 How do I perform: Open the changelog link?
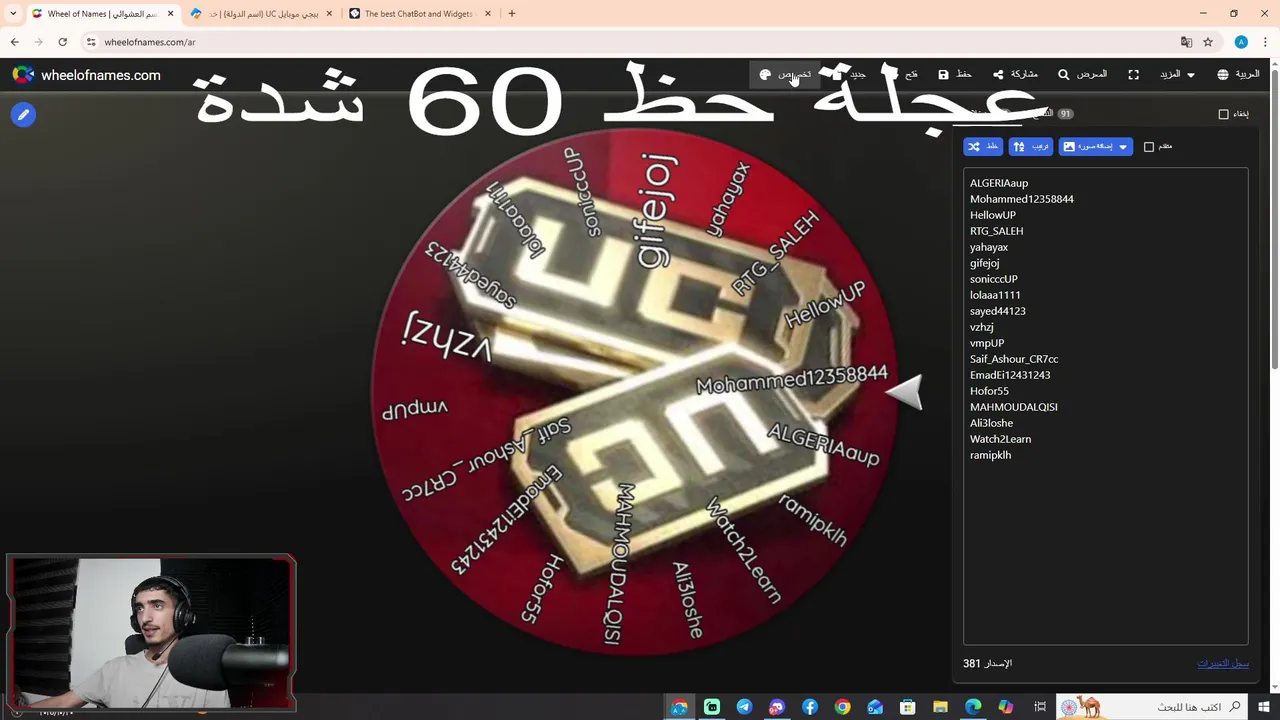pos(1223,663)
